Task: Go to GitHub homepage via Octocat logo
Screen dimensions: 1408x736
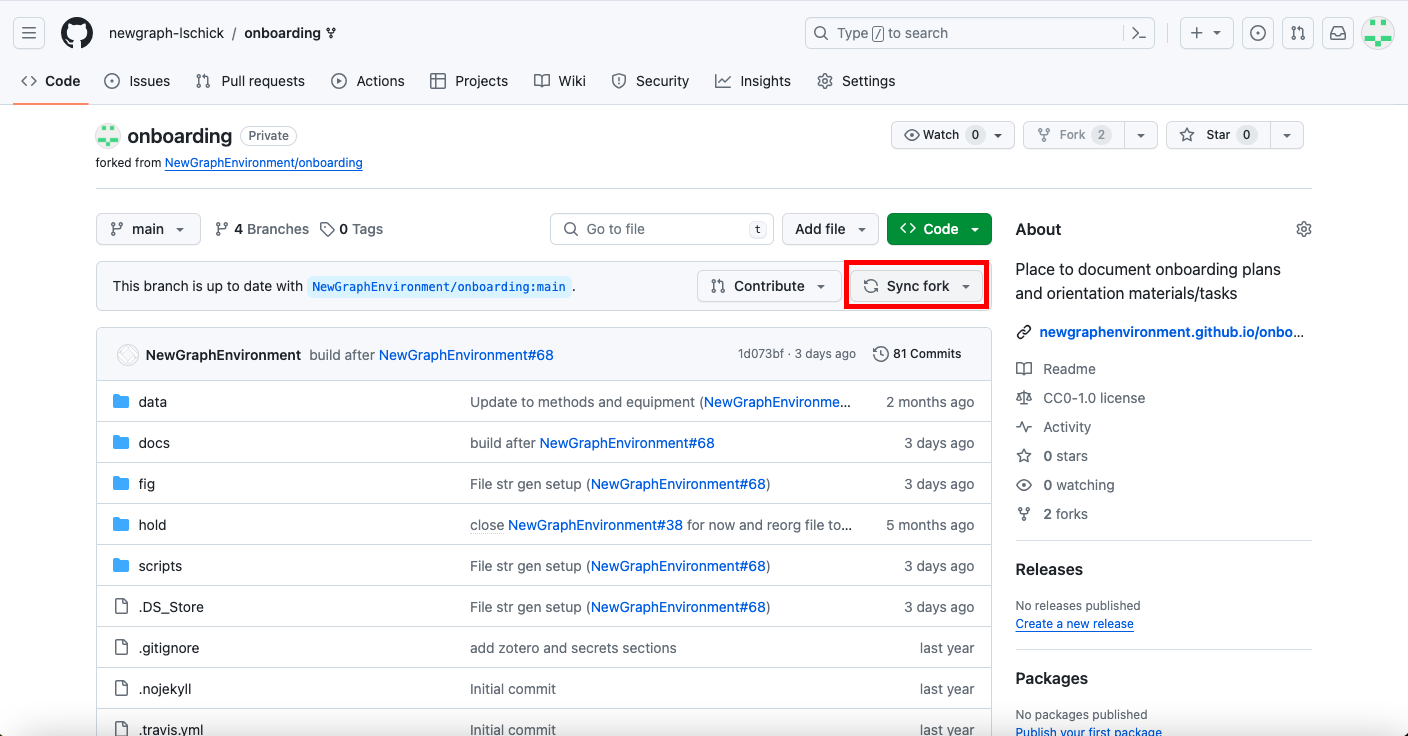Action: (x=77, y=33)
